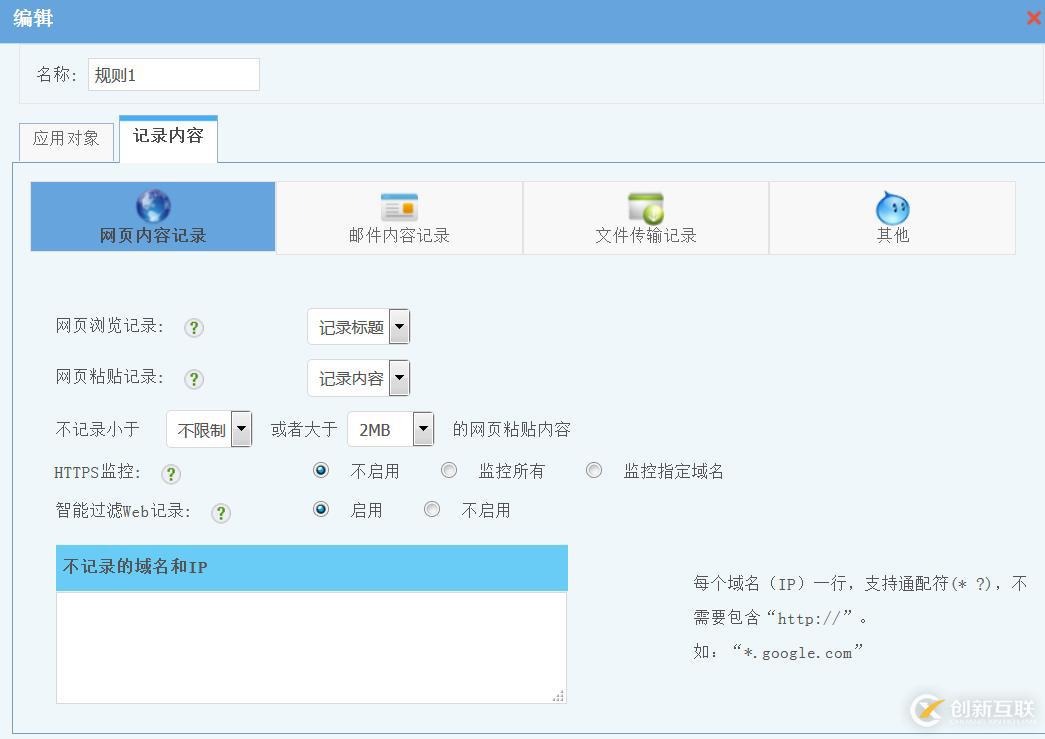Click the 不记录的域名和IP text area
The width and height of the screenshot is (1045, 739).
pyautogui.click(x=311, y=648)
